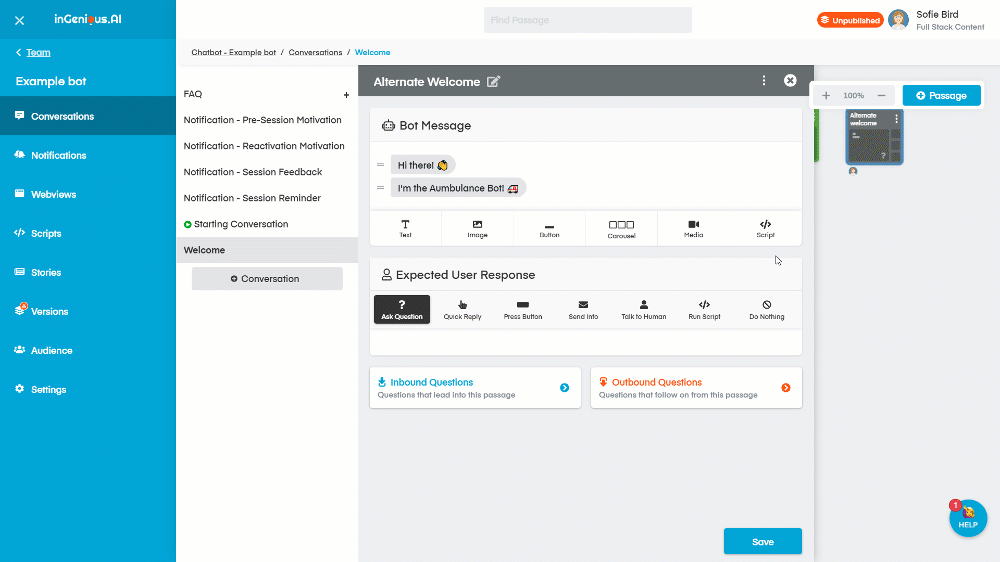This screenshot has height=562, width=1000.
Task: Select the Quick Reply response type
Action: [x=462, y=309]
